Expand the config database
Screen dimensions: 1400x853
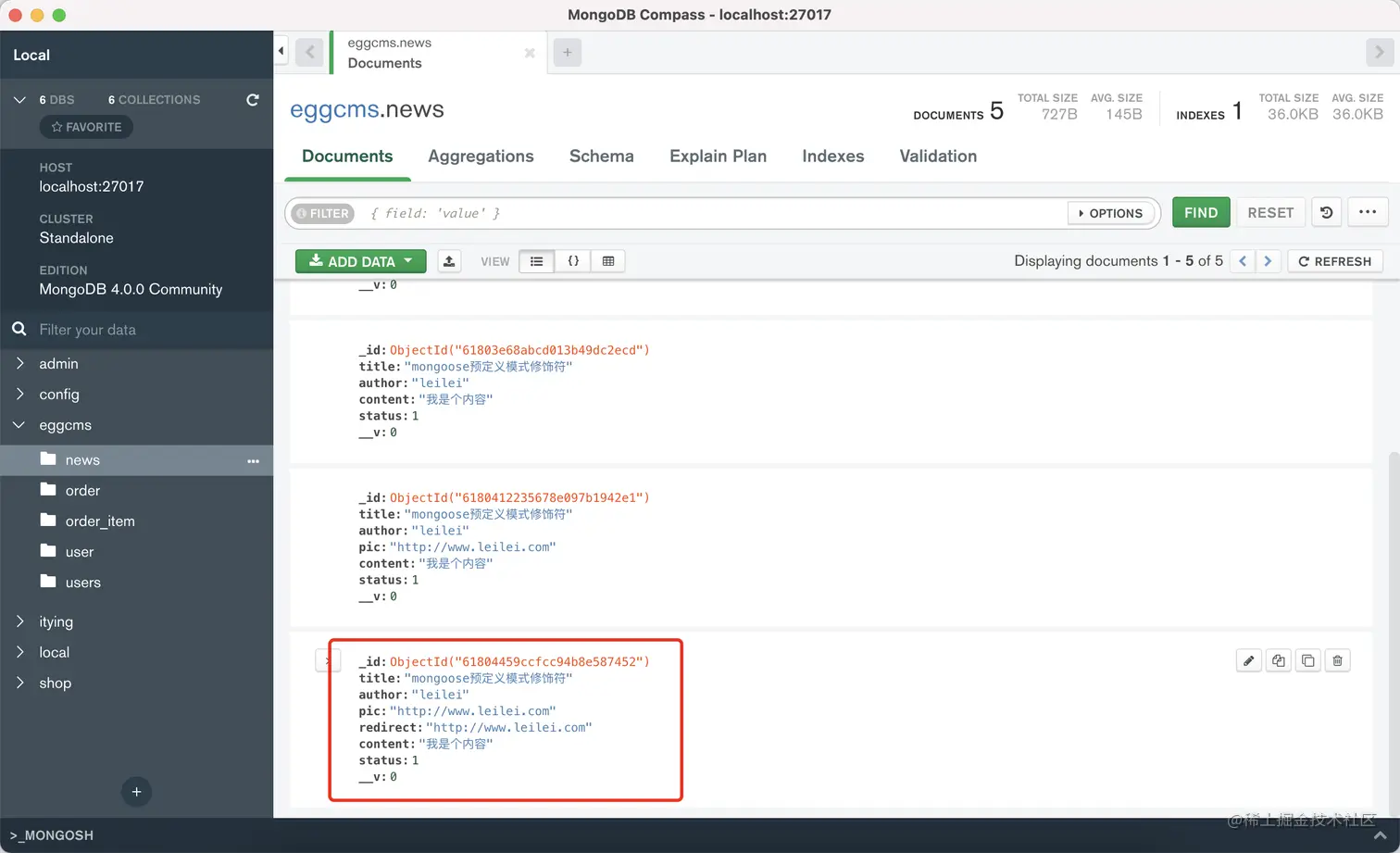(19, 395)
